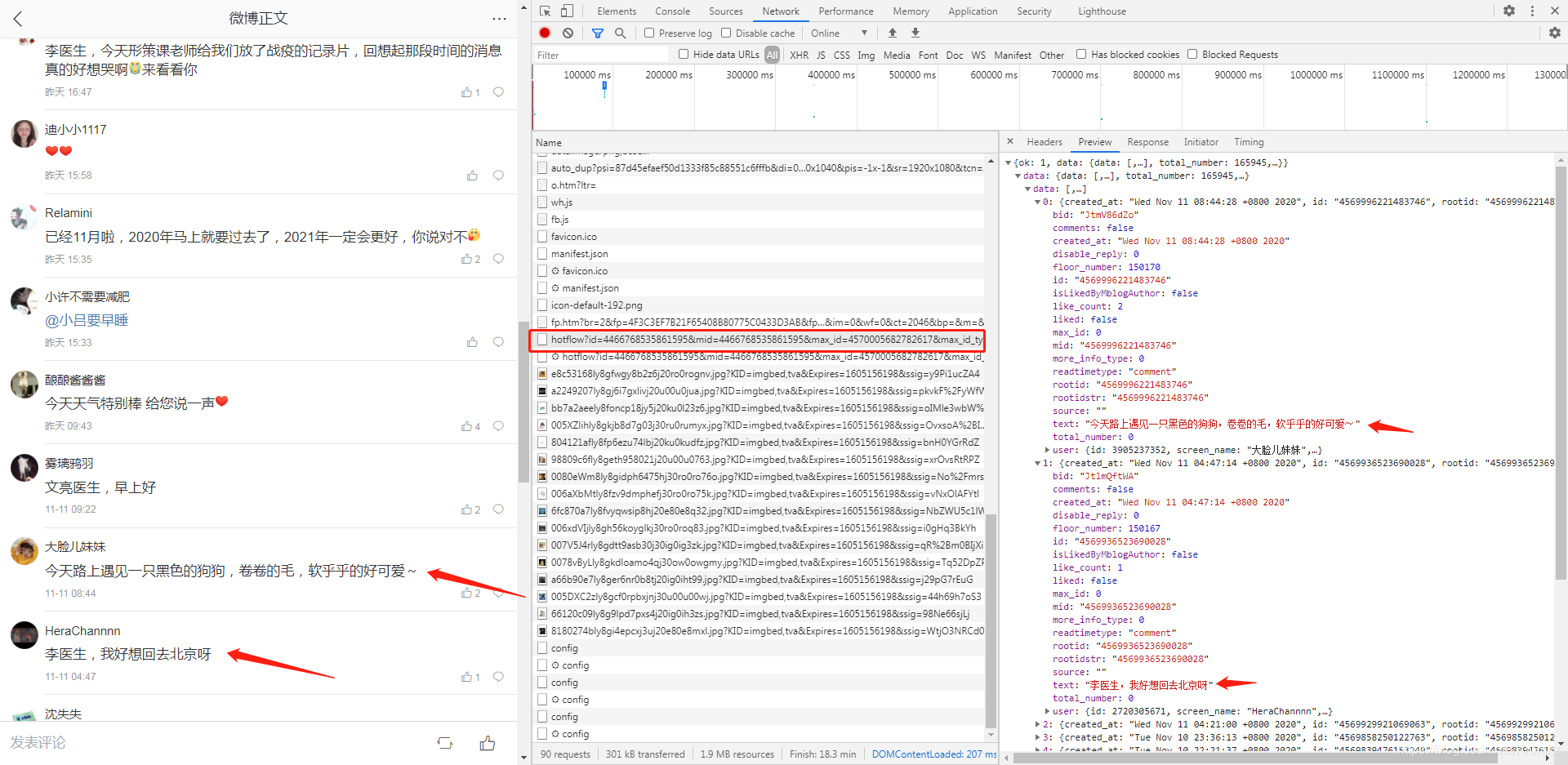Check Has blocked cookies
The height and width of the screenshot is (765, 1568).
pyautogui.click(x=1081, y=54)
